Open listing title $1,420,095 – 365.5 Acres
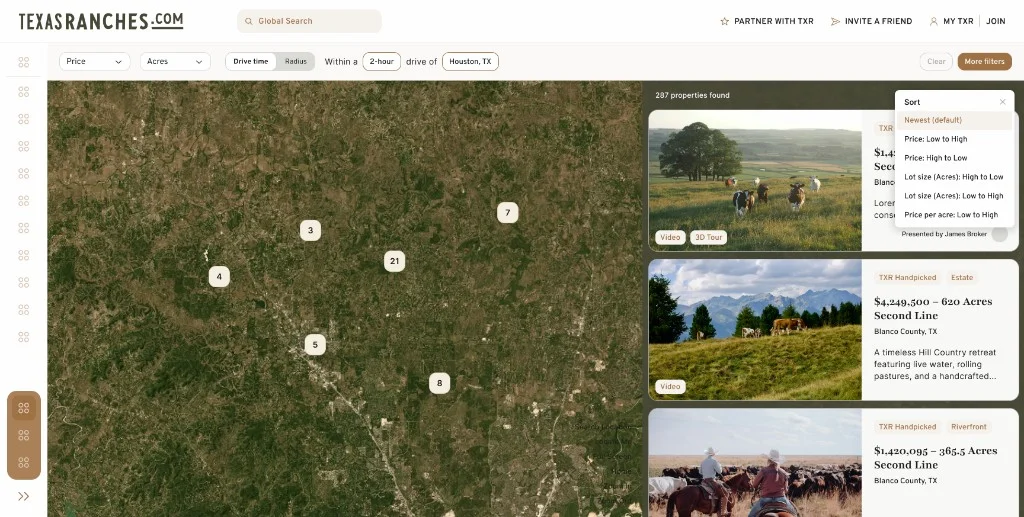 (935, 458)
